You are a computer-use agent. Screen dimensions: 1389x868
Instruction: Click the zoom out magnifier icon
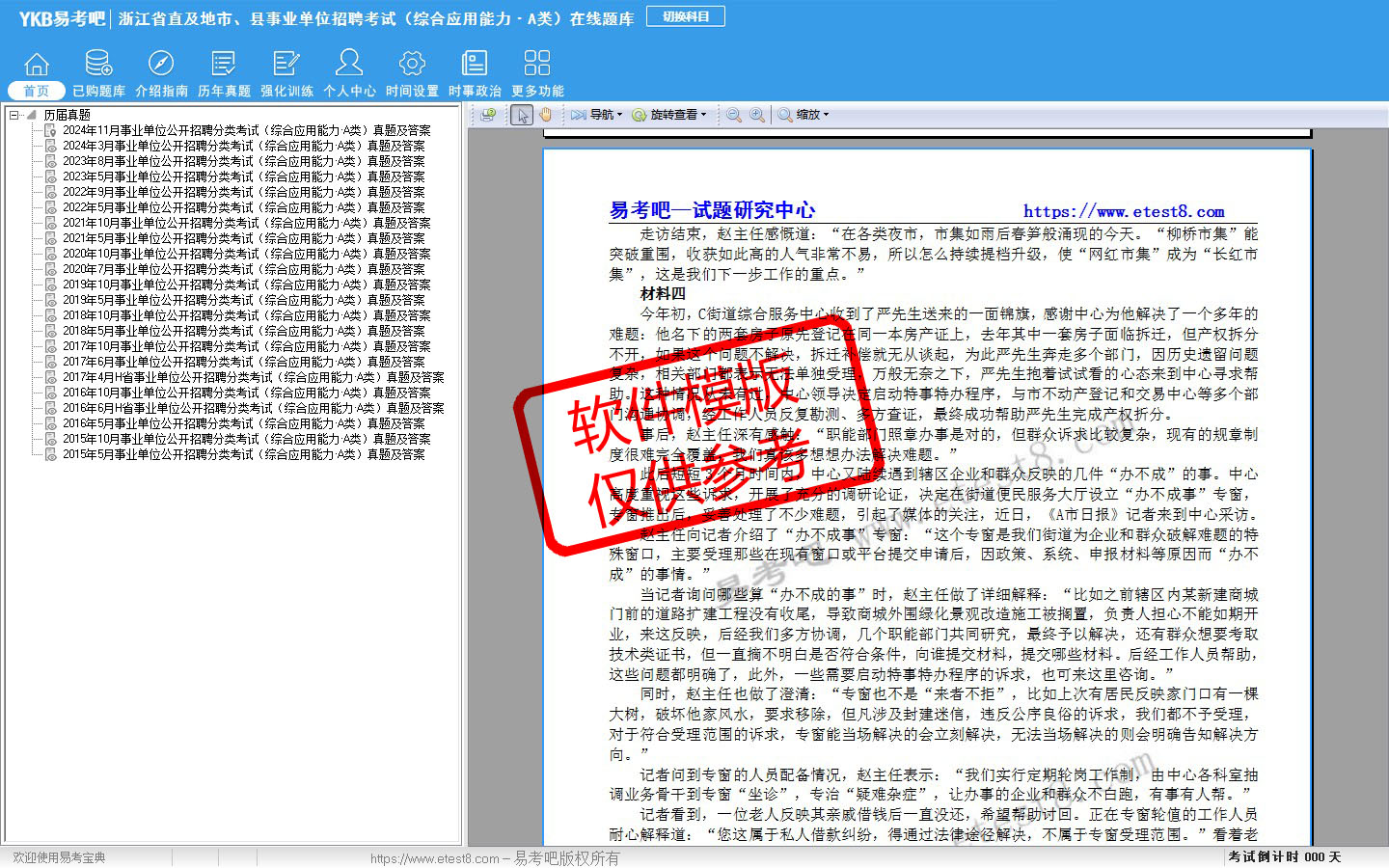pos(734,115)
